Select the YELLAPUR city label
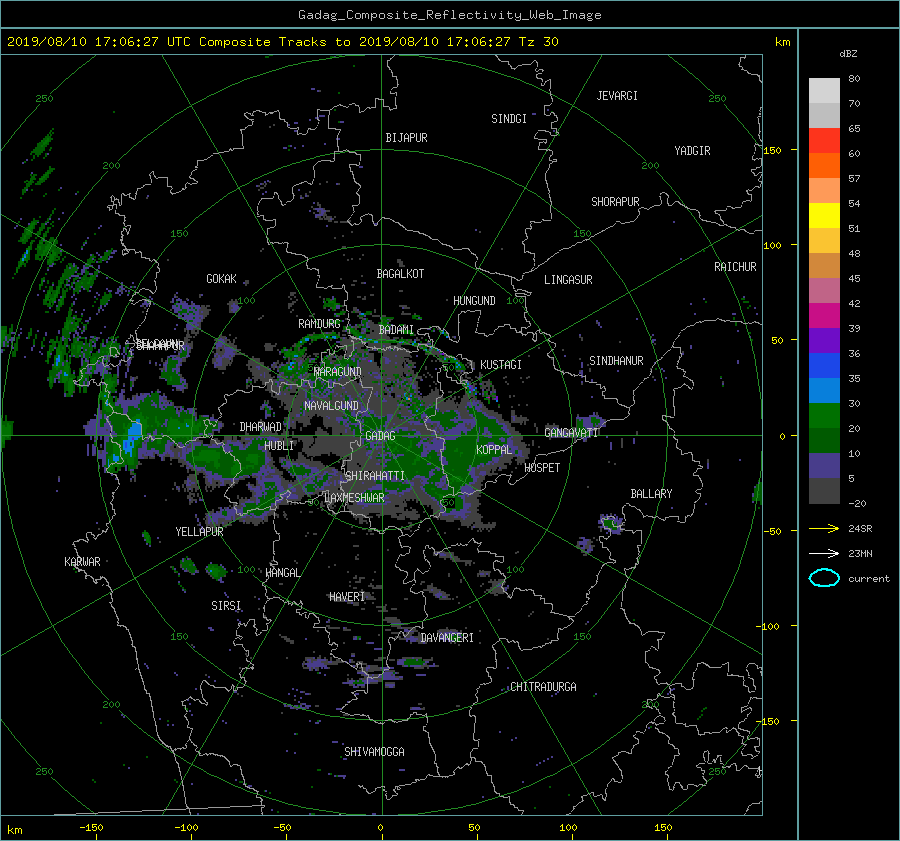This screenshot has height=841, width=900. coord(199,532)
